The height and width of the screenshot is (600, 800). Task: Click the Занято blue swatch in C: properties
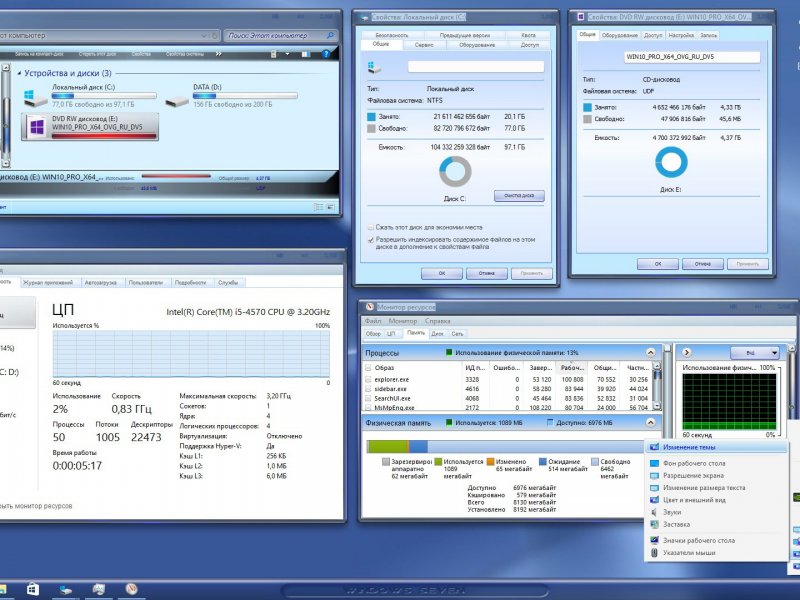371,117
